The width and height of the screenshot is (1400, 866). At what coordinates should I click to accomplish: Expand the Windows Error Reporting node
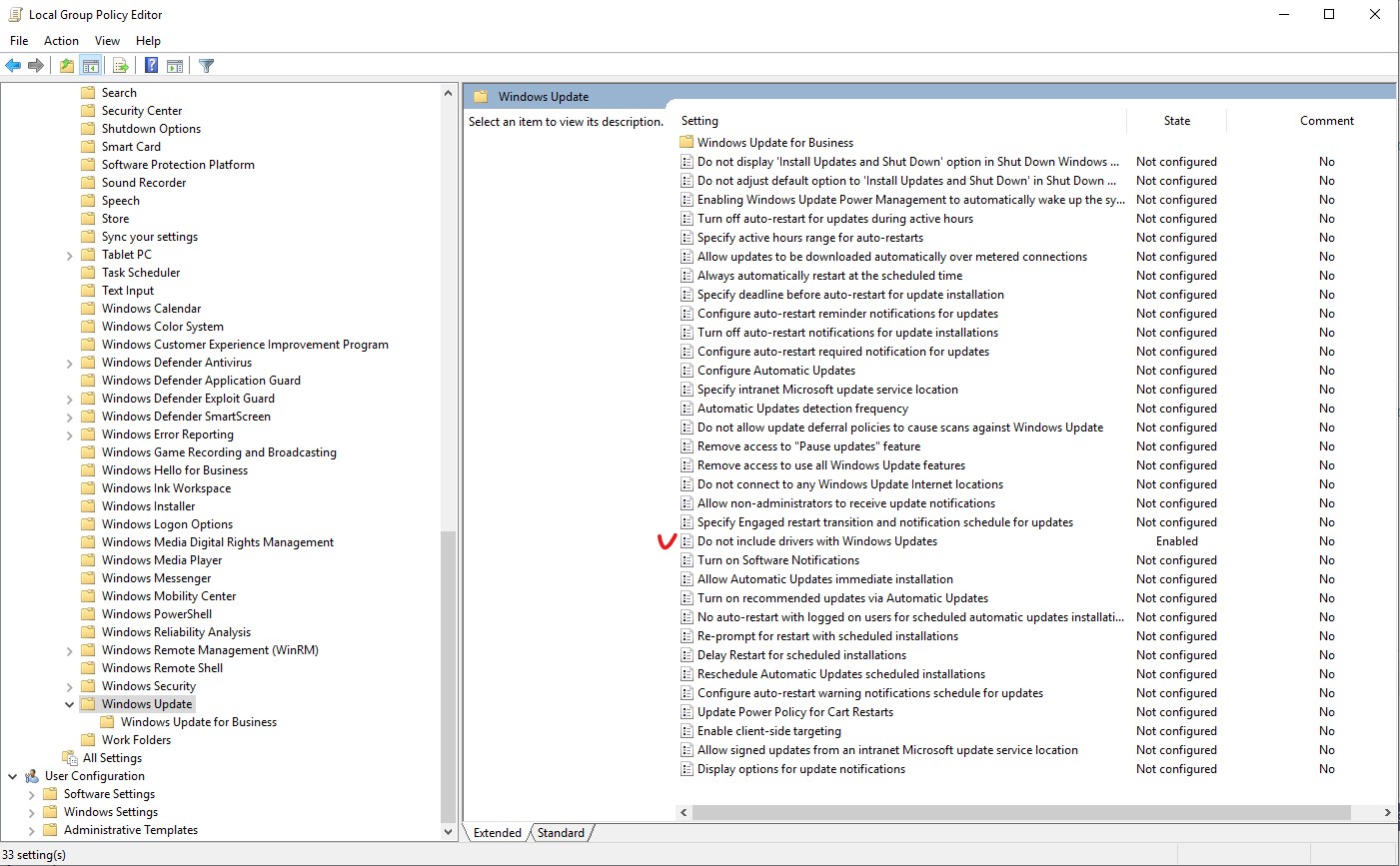click(x=69, y=435)
